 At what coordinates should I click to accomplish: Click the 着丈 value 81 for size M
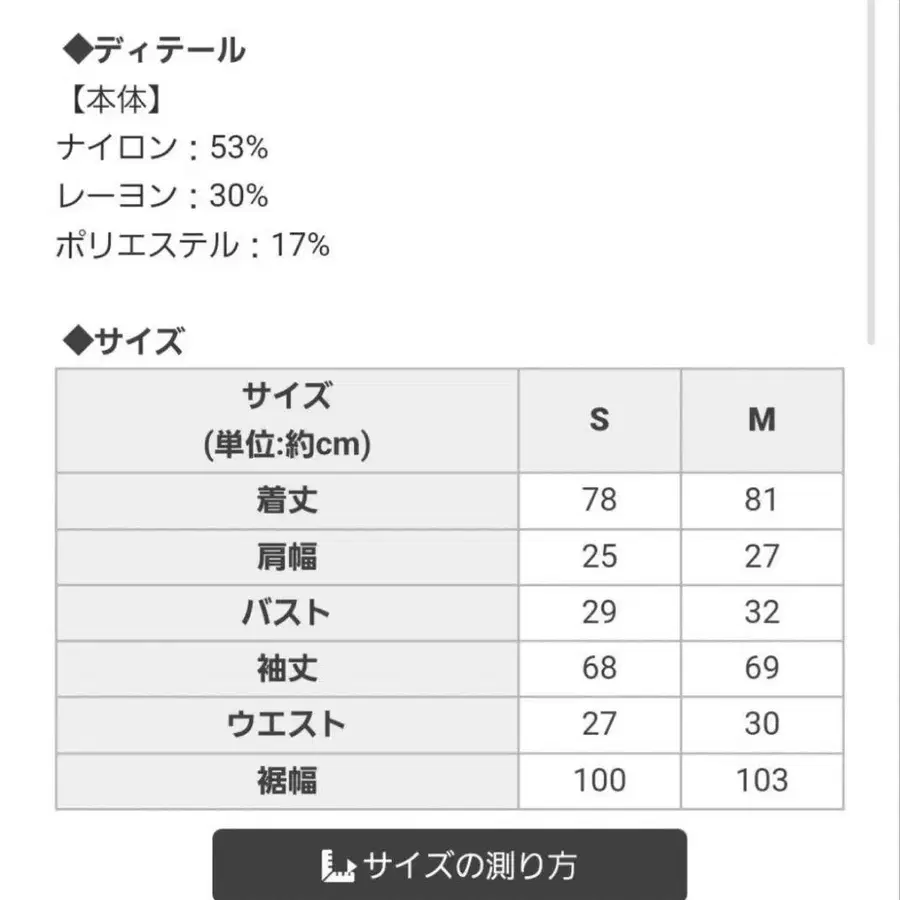coord(761,500)
